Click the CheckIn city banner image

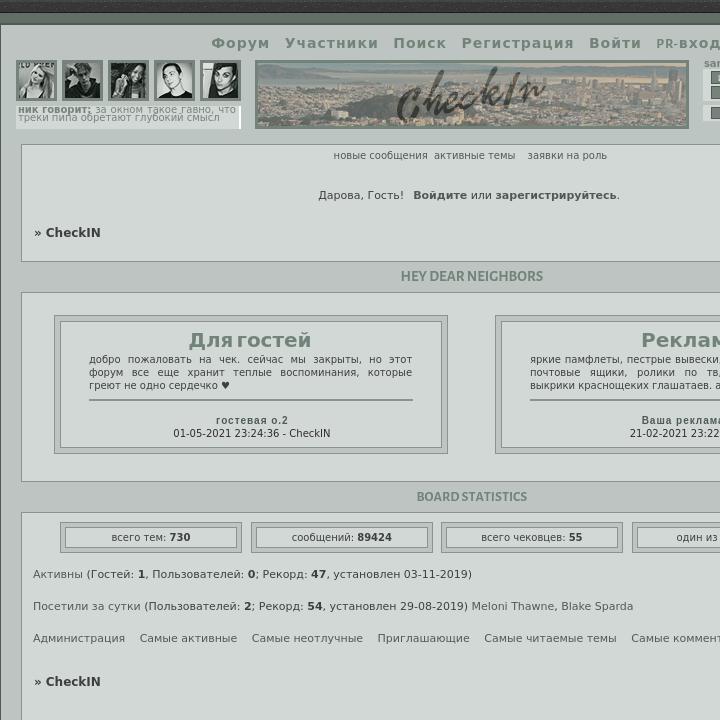(x=471, y=95)
